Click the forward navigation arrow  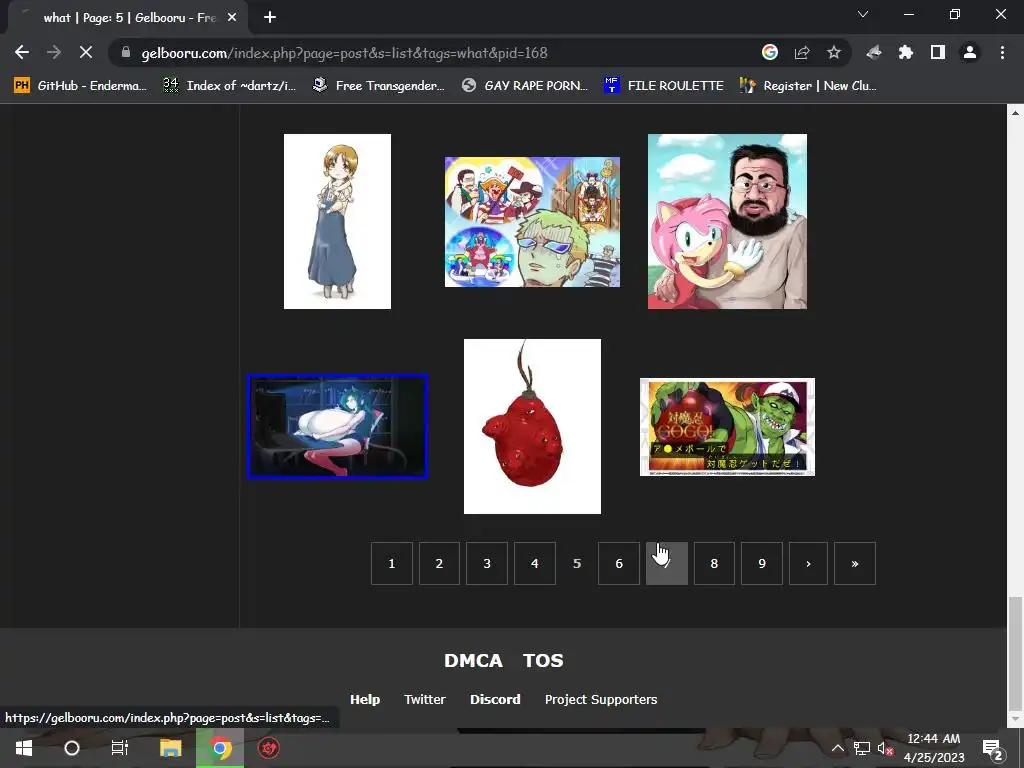pos(54,52)
